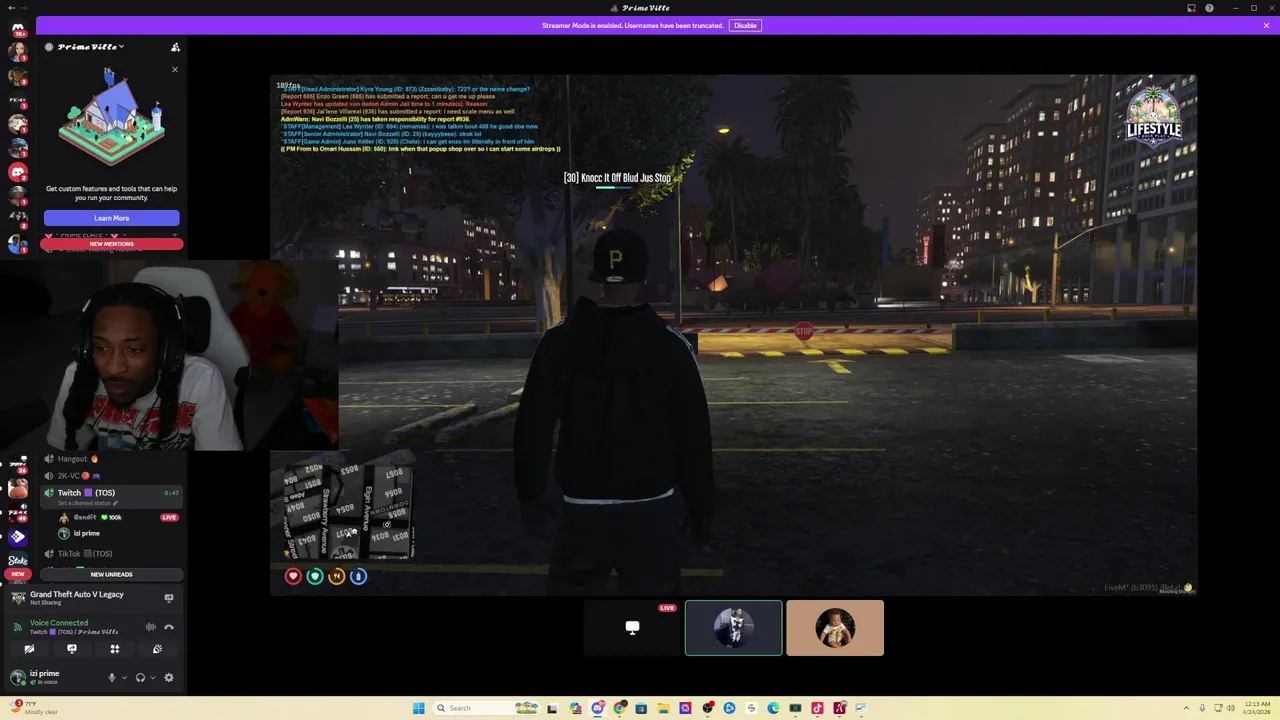Click the taskbar Search box
Image resolution: width=1280 pixels, height=720 pixels.
coord(486,708)
